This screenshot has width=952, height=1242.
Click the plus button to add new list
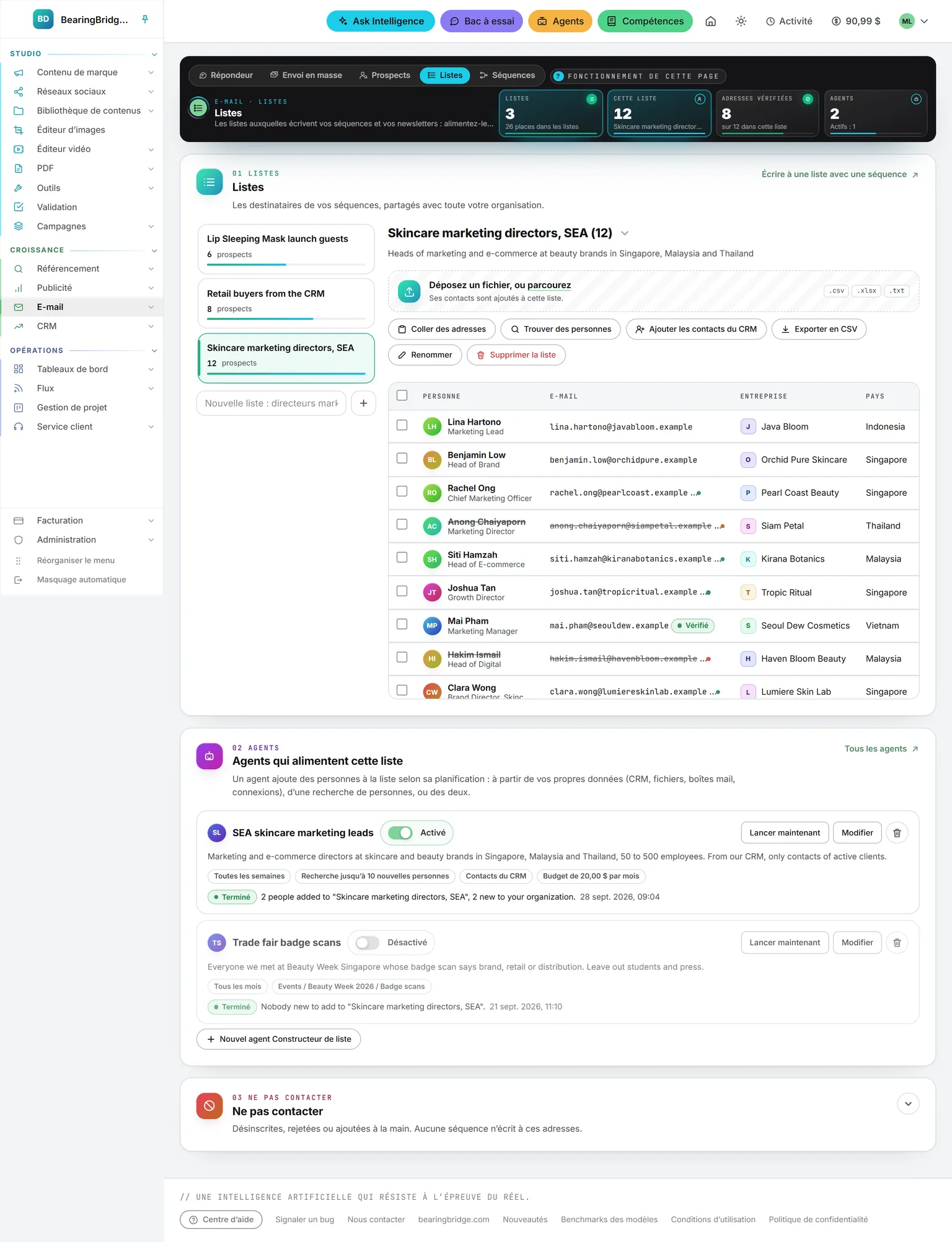[x=363, y=403]
